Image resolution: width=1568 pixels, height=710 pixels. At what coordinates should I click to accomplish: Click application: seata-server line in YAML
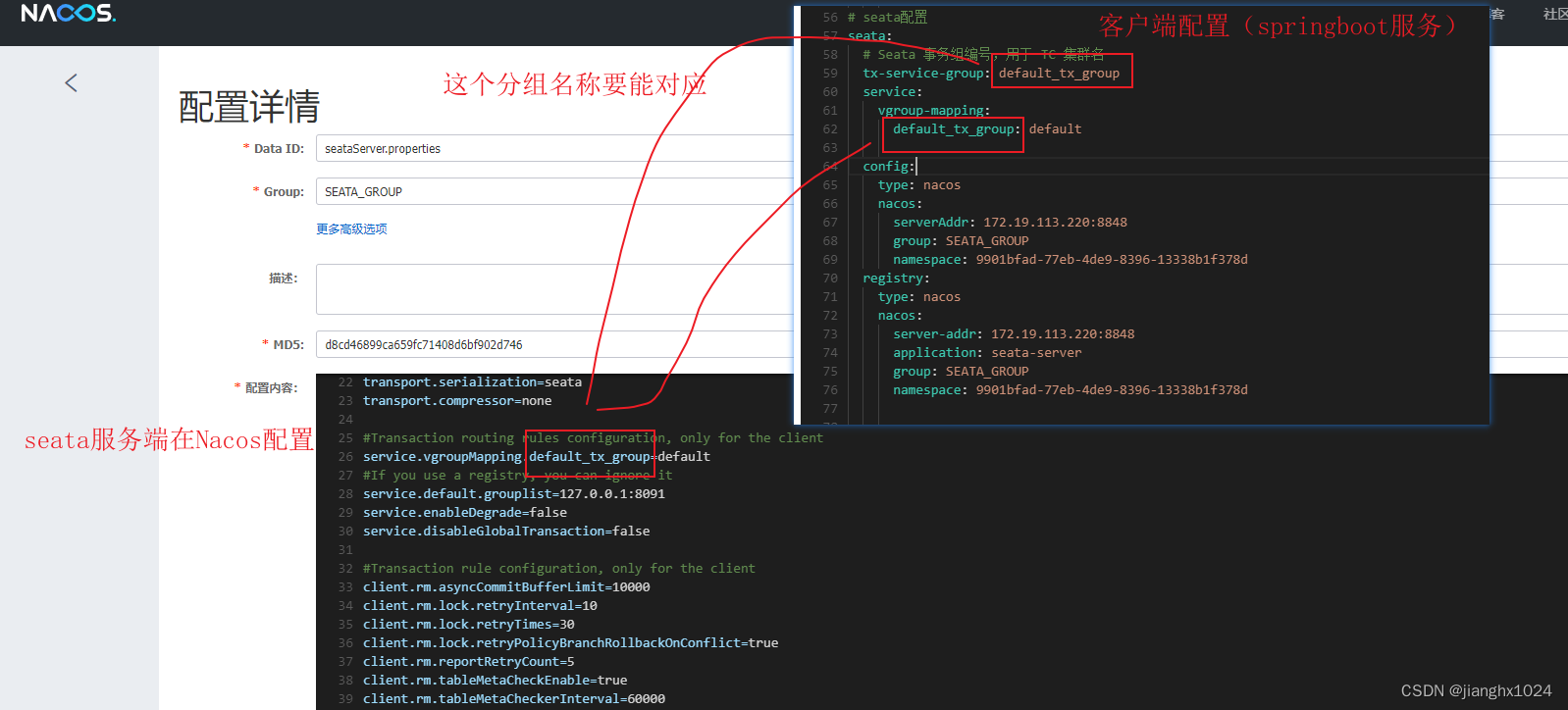pyautogui.click(x=987, y=353)
